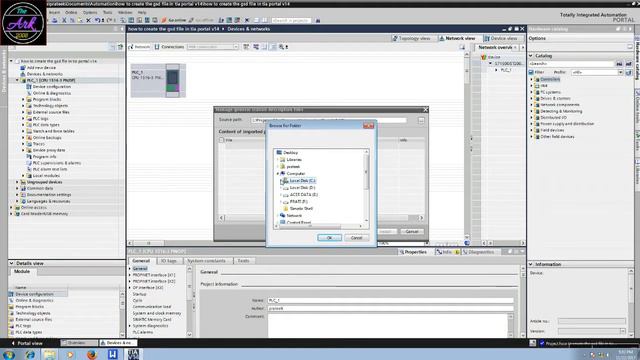Viewport: 640px width, 360px height.
Task: Expand PROFINET interface [X1] in properties
Action: 130,275
